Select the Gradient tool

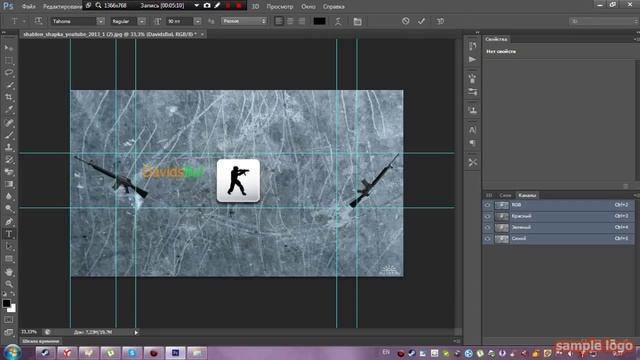(9, 184)
